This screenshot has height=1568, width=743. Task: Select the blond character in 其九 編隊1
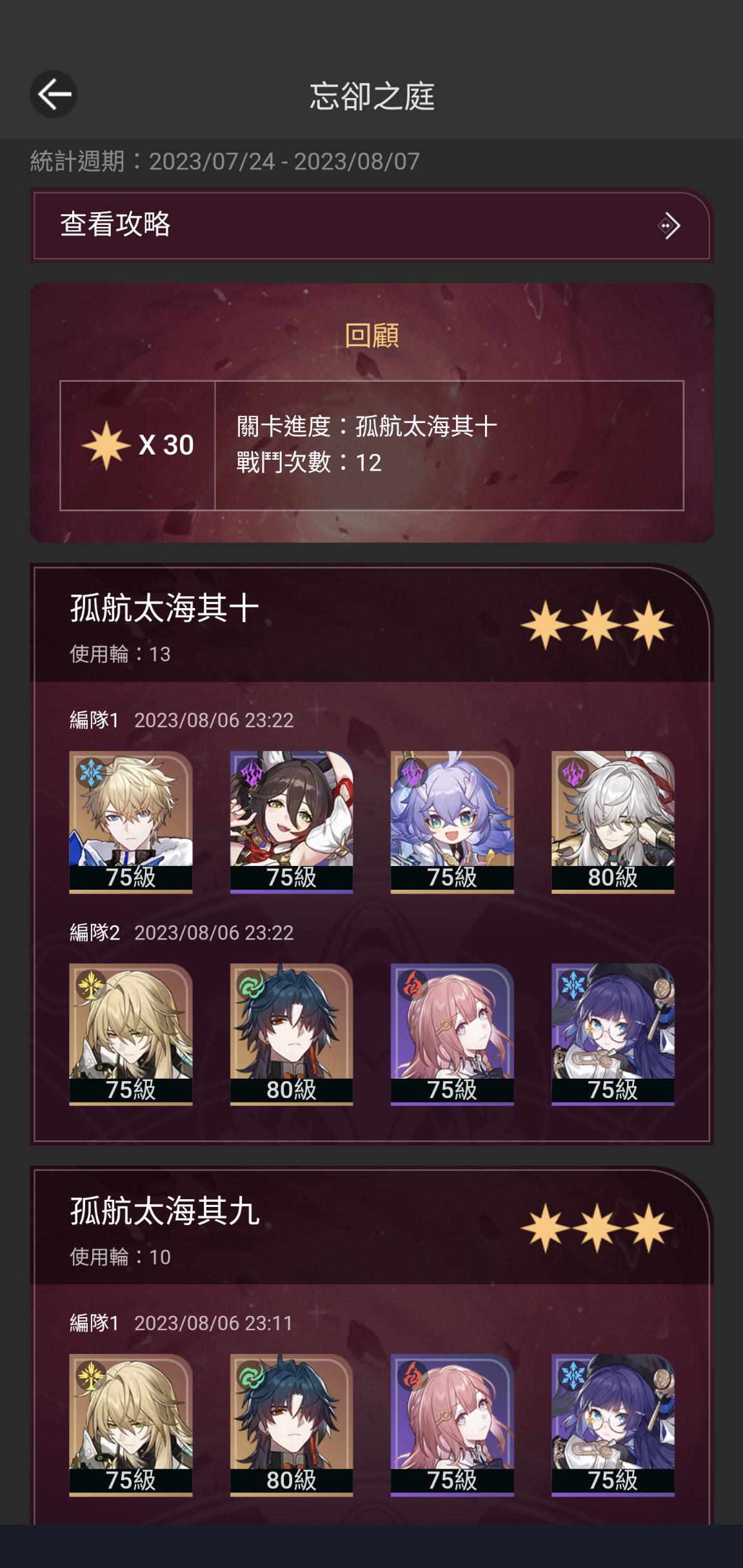[131, 1425]
